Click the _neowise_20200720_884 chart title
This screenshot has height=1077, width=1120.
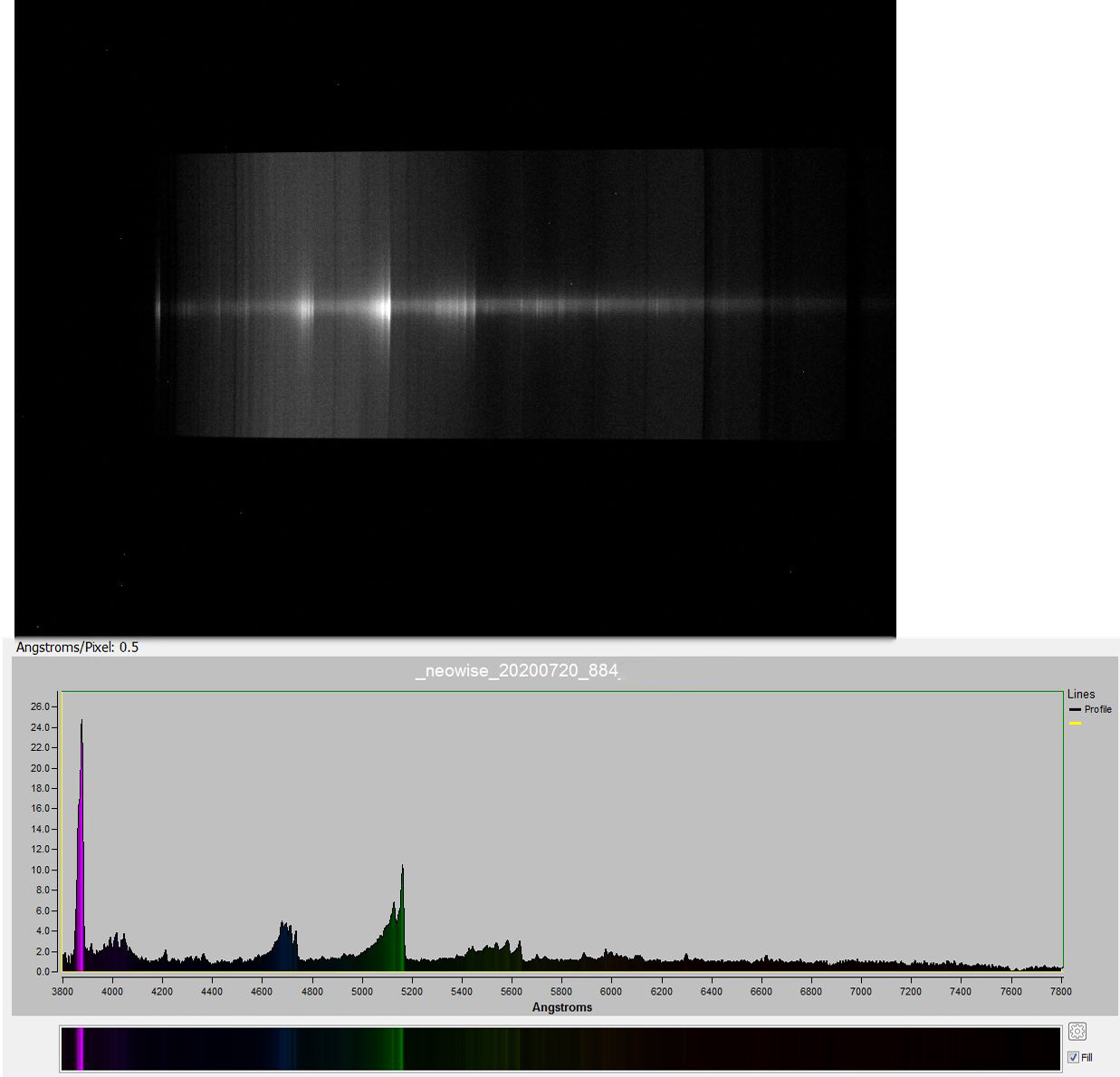tap(517, 671)
